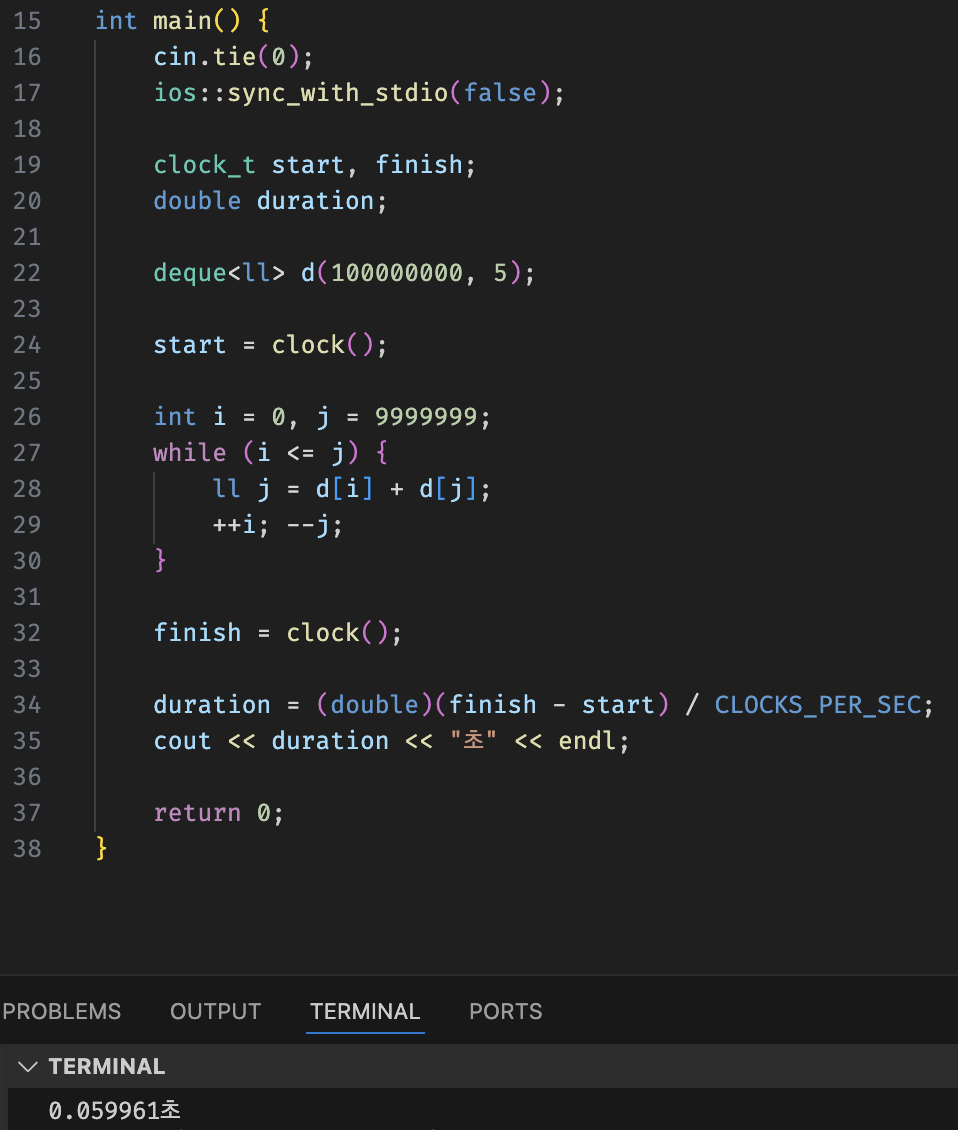Click the 'false' keyword on line 17

[500, 93]
